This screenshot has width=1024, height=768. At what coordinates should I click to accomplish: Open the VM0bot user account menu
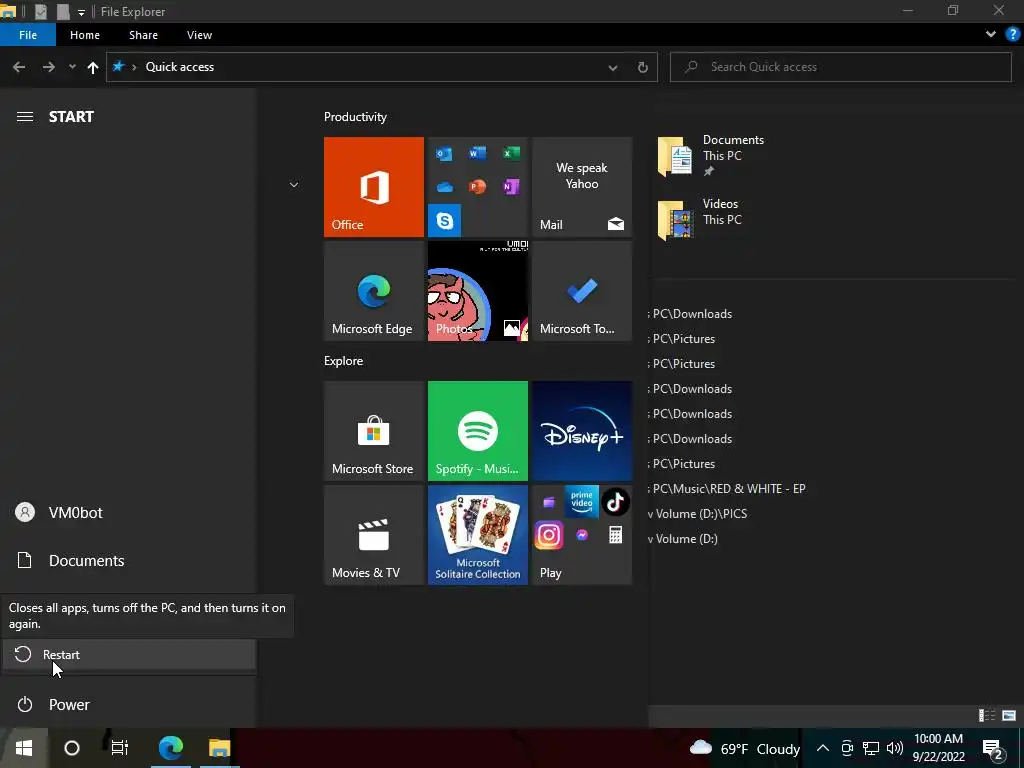[129, 513]
